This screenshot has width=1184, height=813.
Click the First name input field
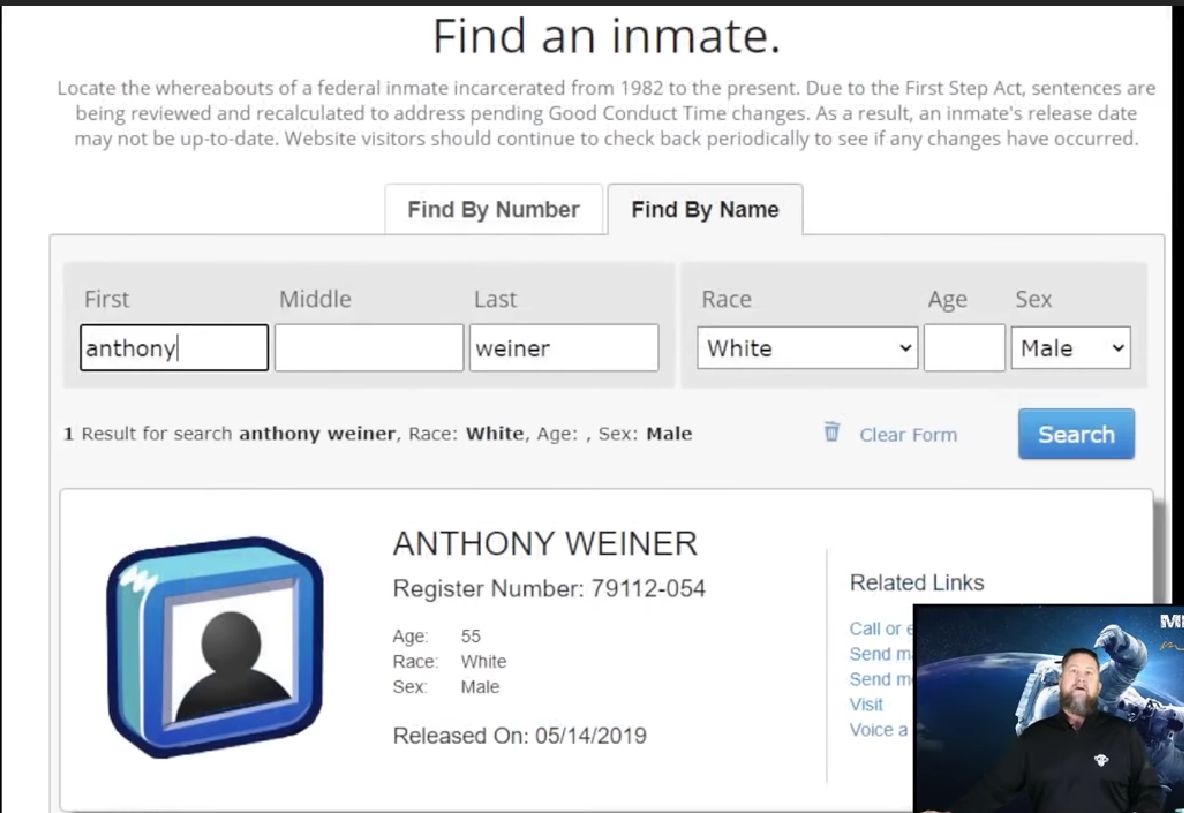[x=174, y=347]
